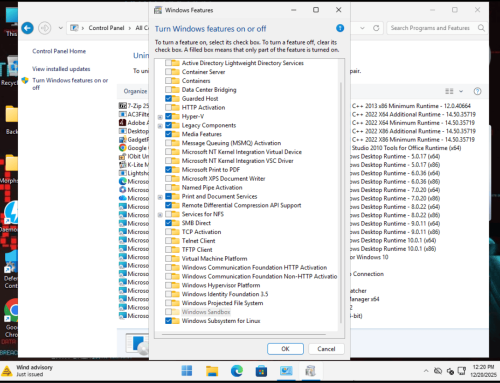Expand Print and Document Services node
This screenshot has width=500, height=383.
[160, 197]
